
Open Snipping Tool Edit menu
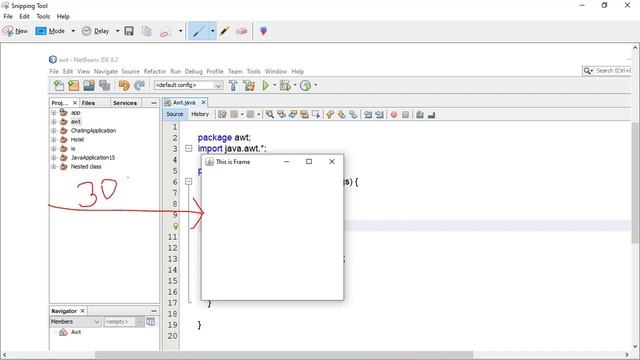(24, 17)
